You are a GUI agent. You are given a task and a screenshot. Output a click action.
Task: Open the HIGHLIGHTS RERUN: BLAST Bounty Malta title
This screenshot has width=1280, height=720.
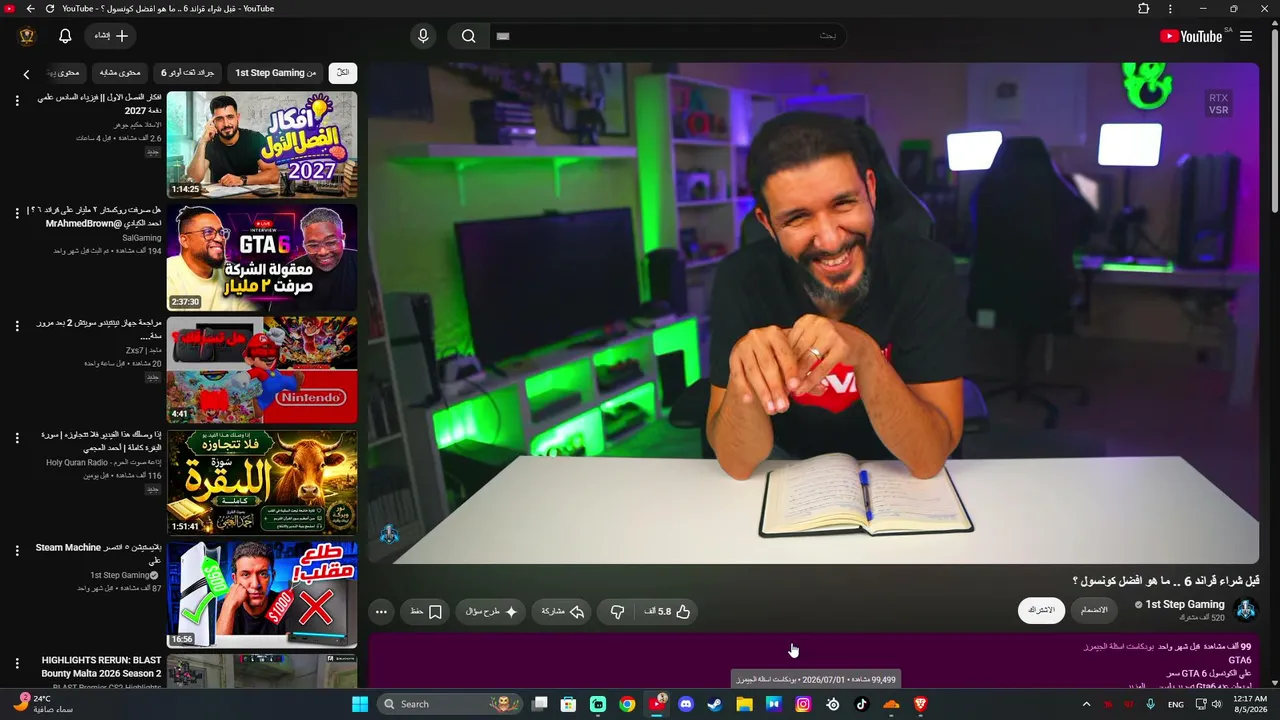click(x=101, y=667)
